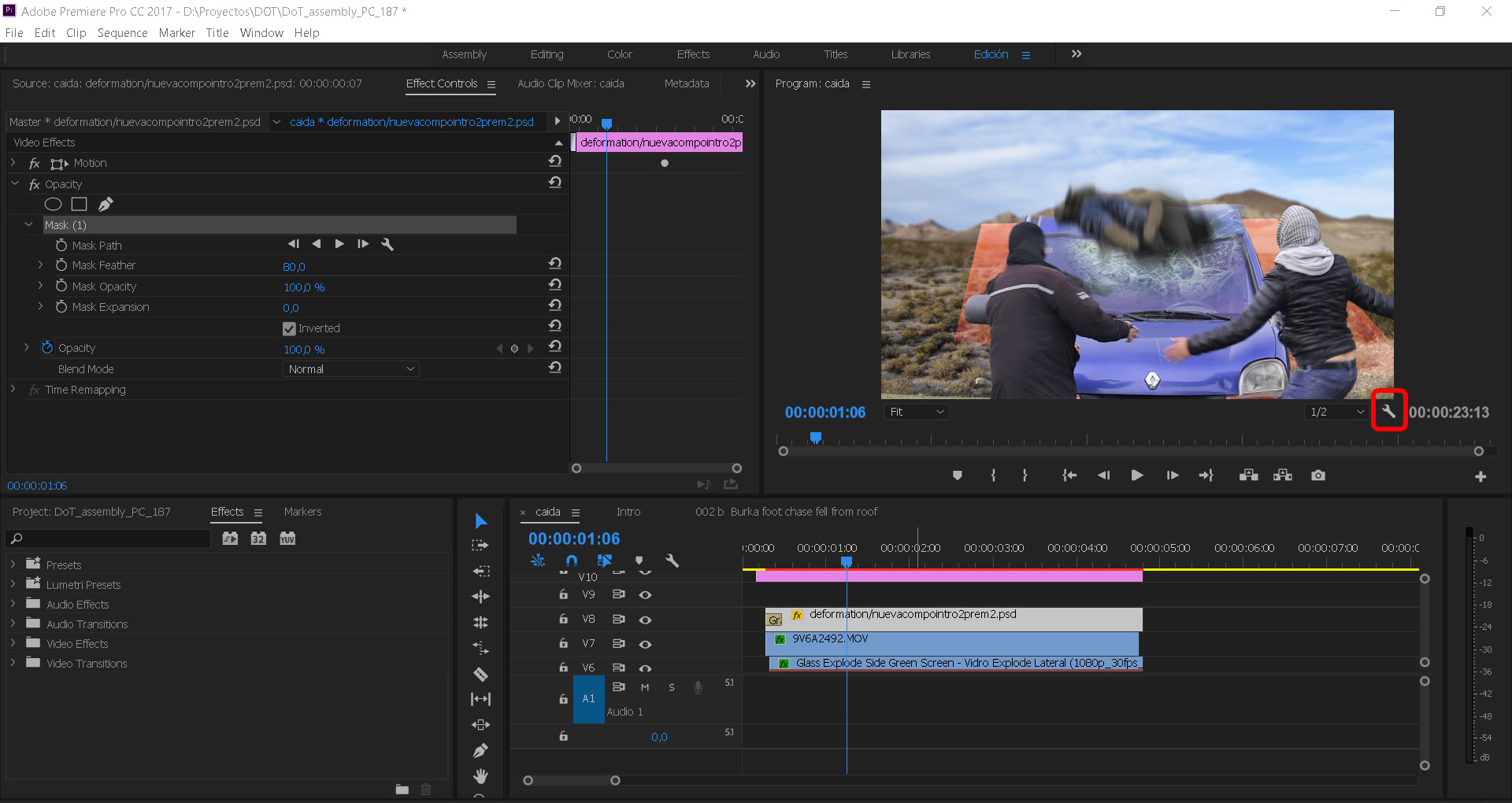
Task: Open the Audio Clip Mixer tab
Action: 571,83
